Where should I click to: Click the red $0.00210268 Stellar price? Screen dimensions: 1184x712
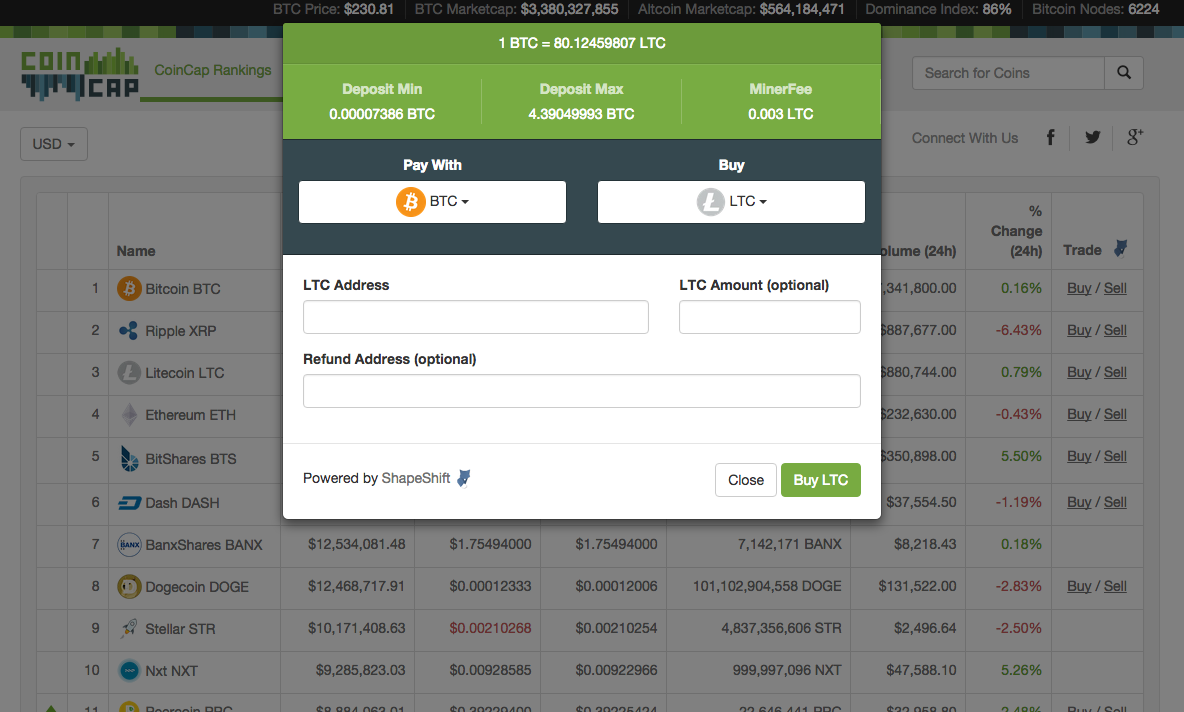point(490,628)
